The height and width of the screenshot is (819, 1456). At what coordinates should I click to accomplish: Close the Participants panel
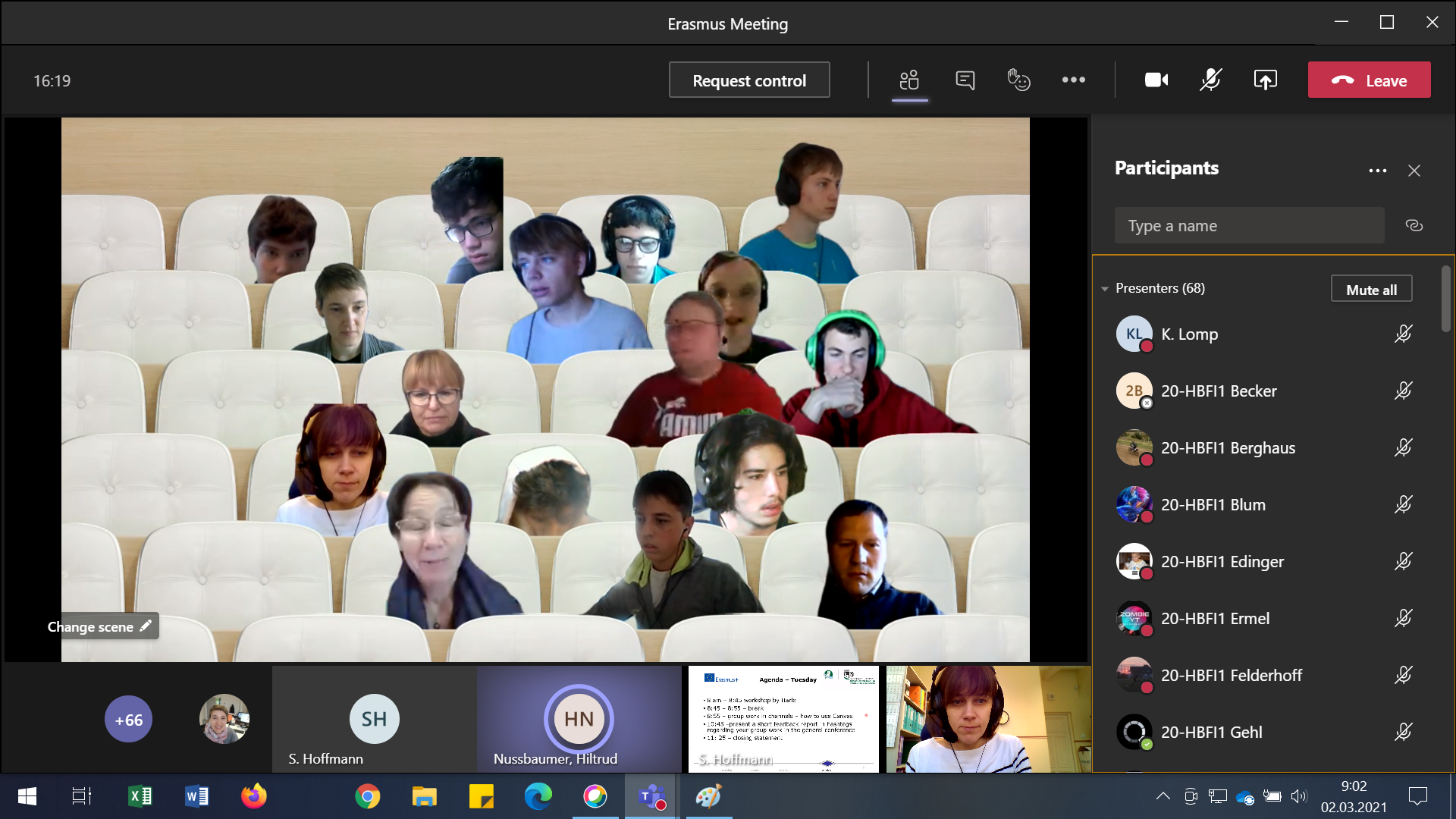coord(1414,171)
